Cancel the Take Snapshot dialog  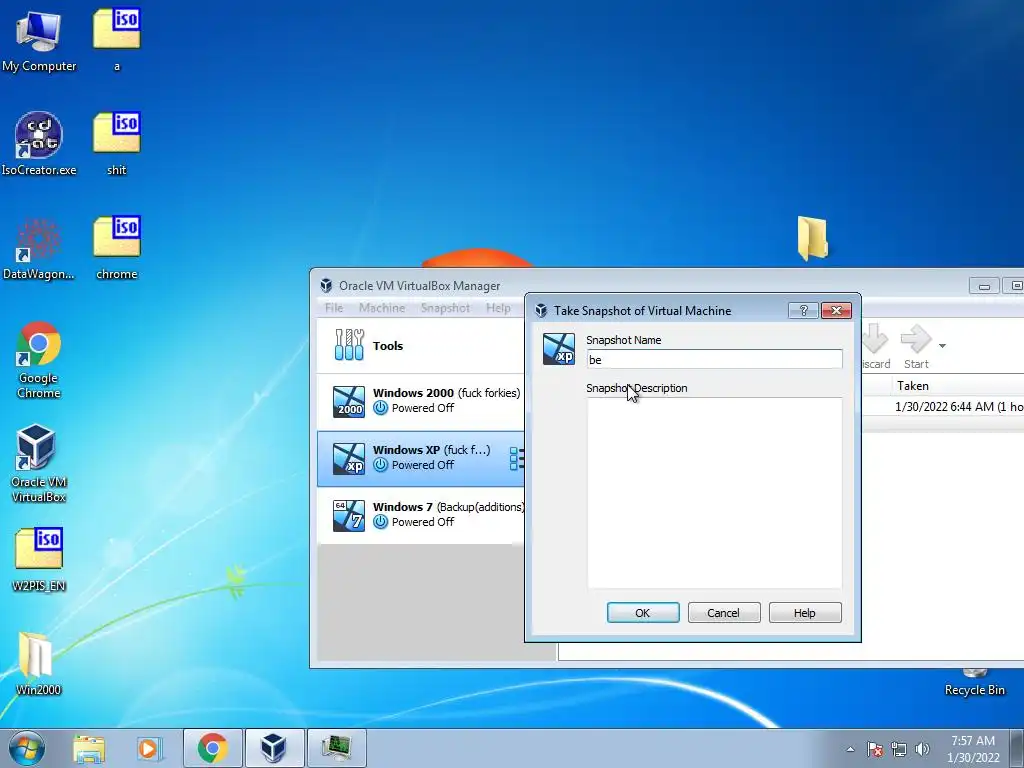click(724, 613)
